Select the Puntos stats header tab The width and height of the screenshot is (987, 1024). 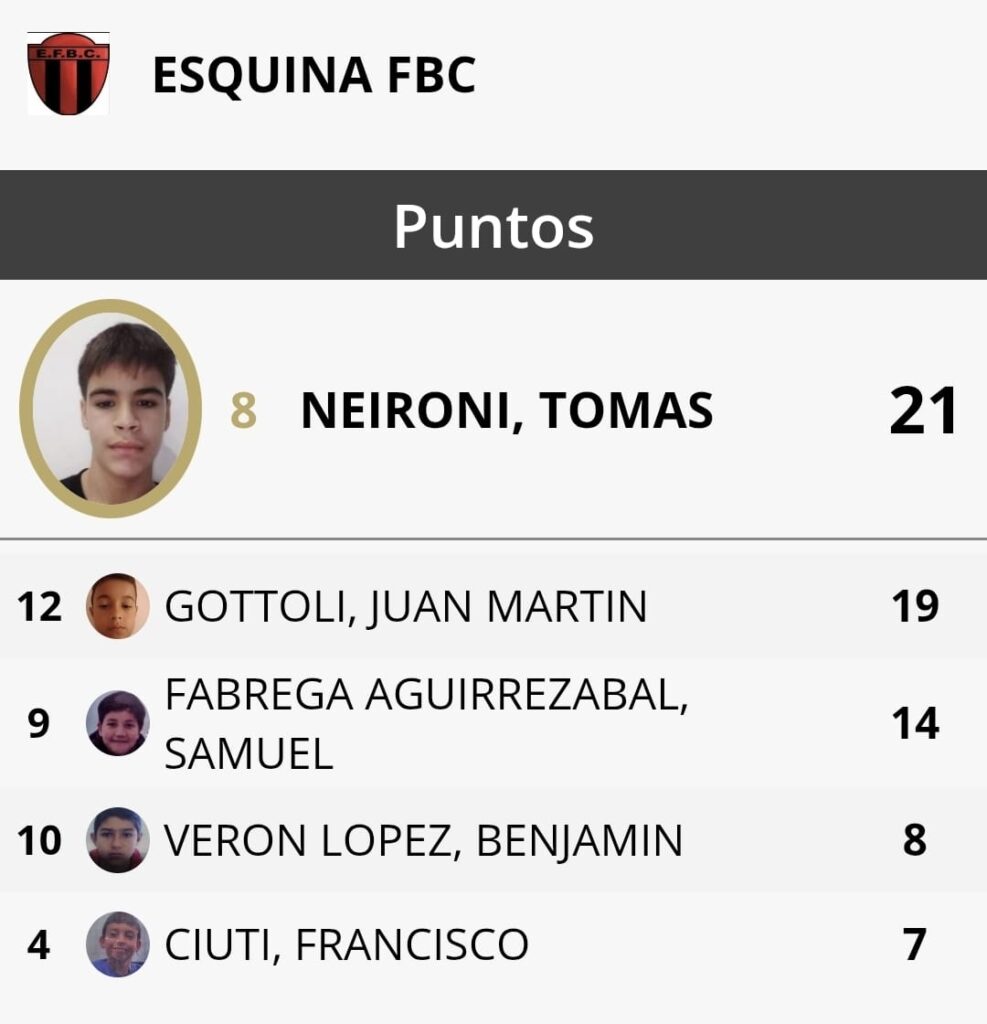point(493,227)
